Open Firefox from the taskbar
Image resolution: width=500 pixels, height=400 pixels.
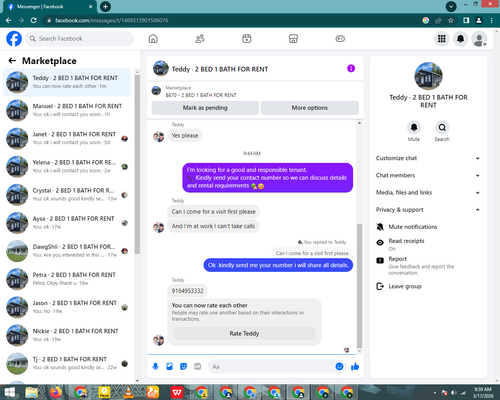[x=56, y=392]
